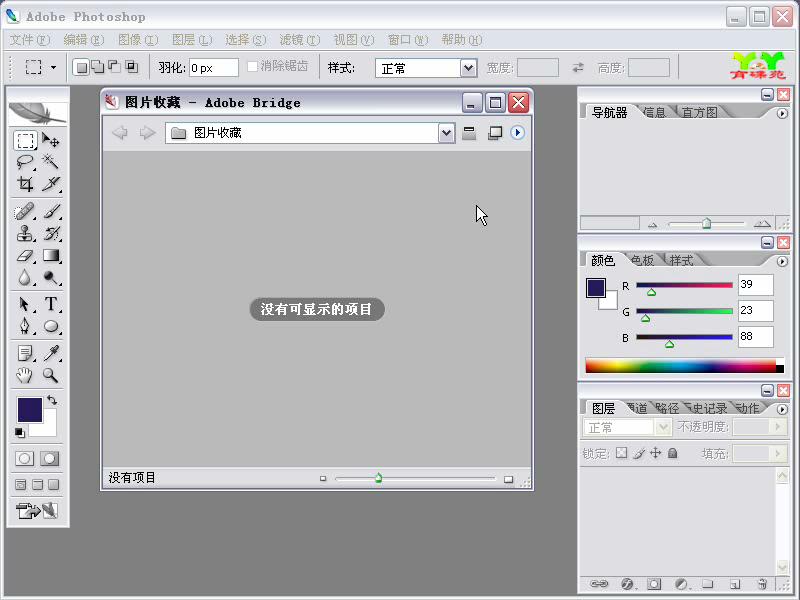Click the B value field showing 88
Screen dimensions: 800x600
(x=756, y=336)
